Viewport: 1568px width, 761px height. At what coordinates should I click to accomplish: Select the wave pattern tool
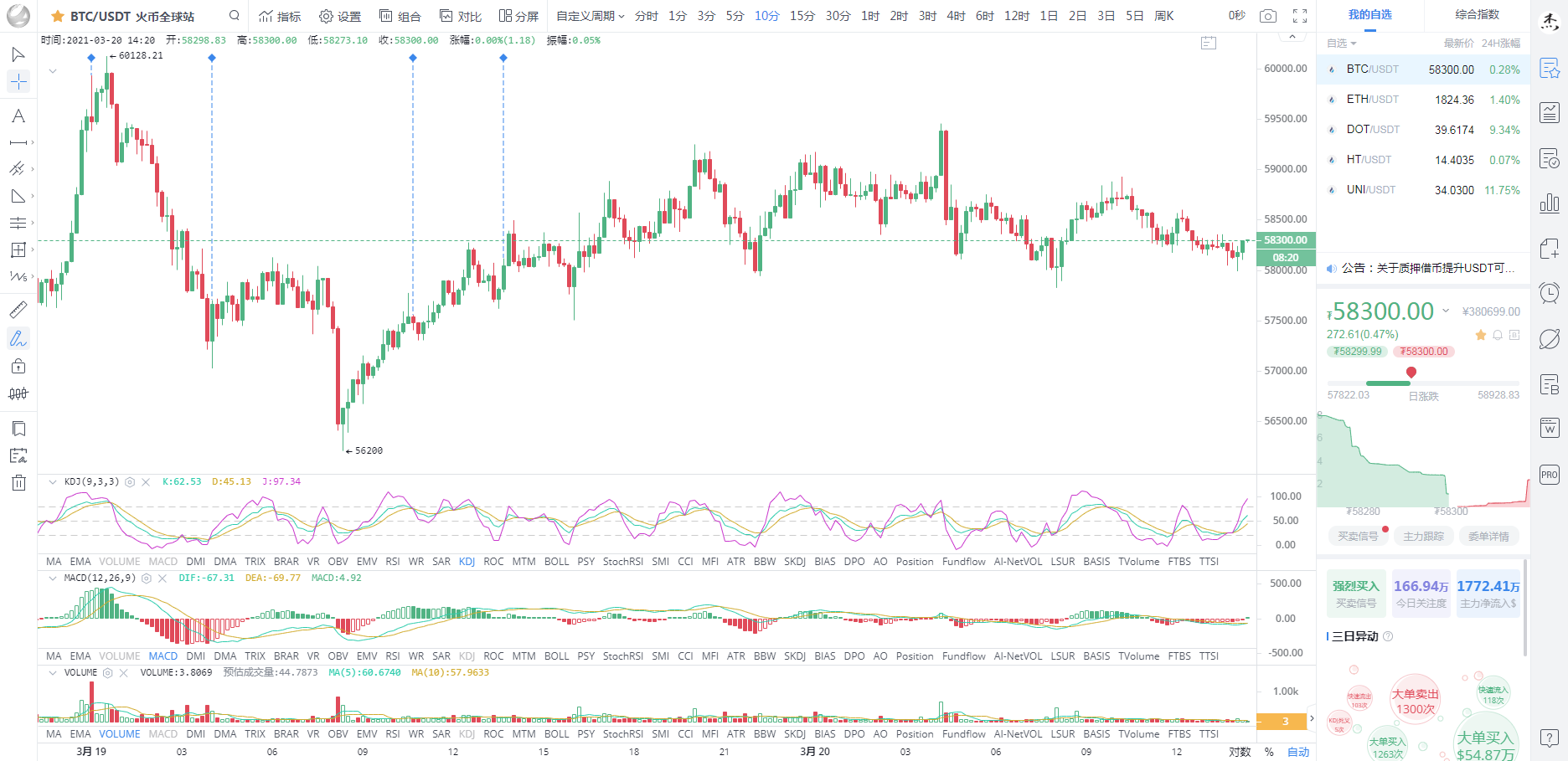(x=18, y=276)
